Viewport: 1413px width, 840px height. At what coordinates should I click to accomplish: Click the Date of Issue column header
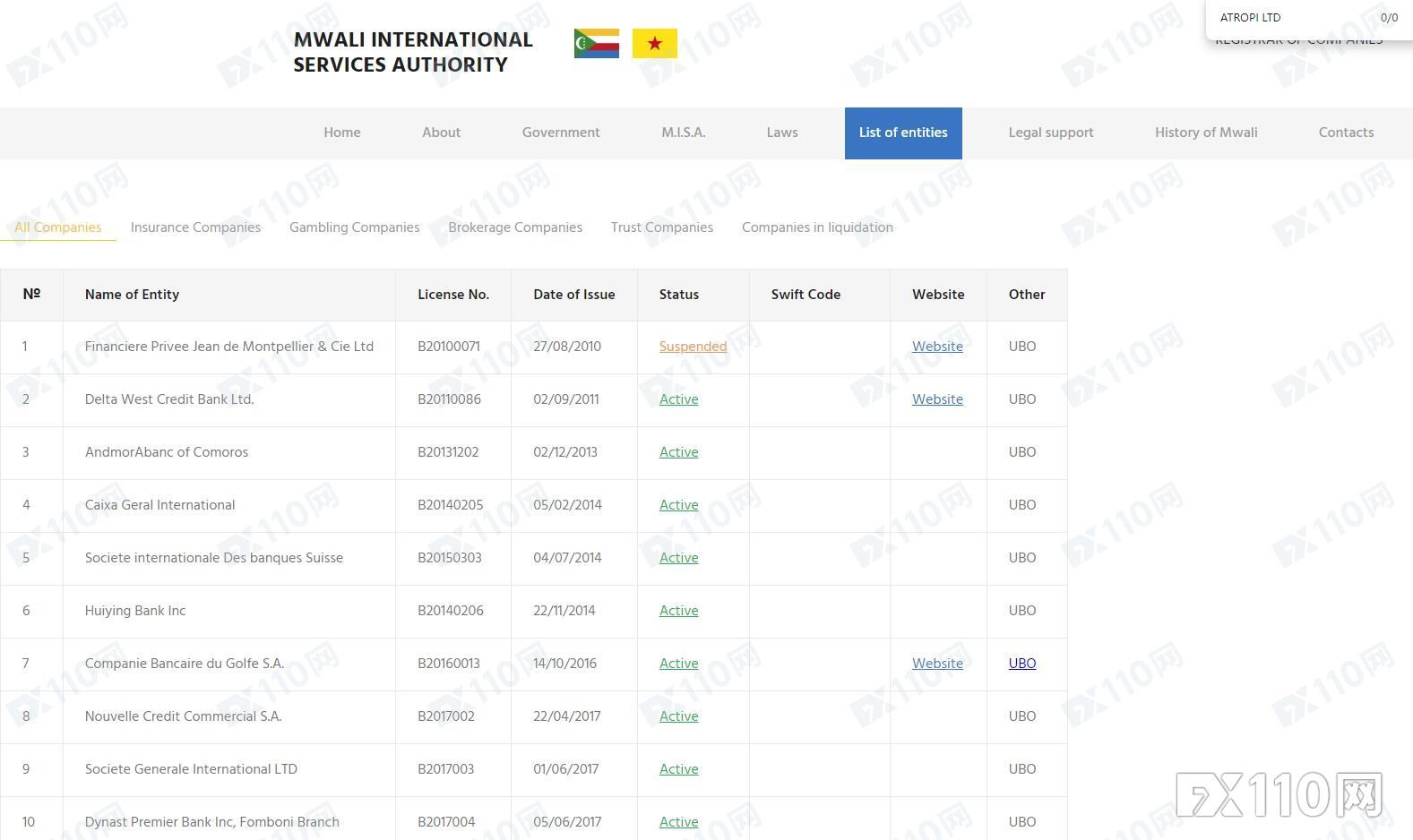click(573, 295)
